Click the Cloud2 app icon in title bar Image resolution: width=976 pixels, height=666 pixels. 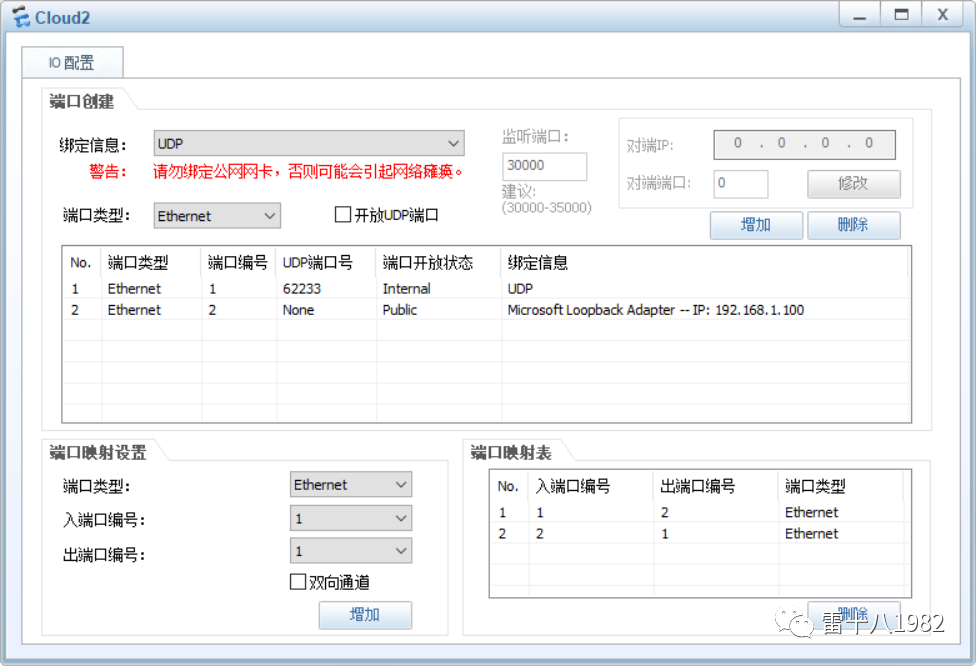click(21, 17)
